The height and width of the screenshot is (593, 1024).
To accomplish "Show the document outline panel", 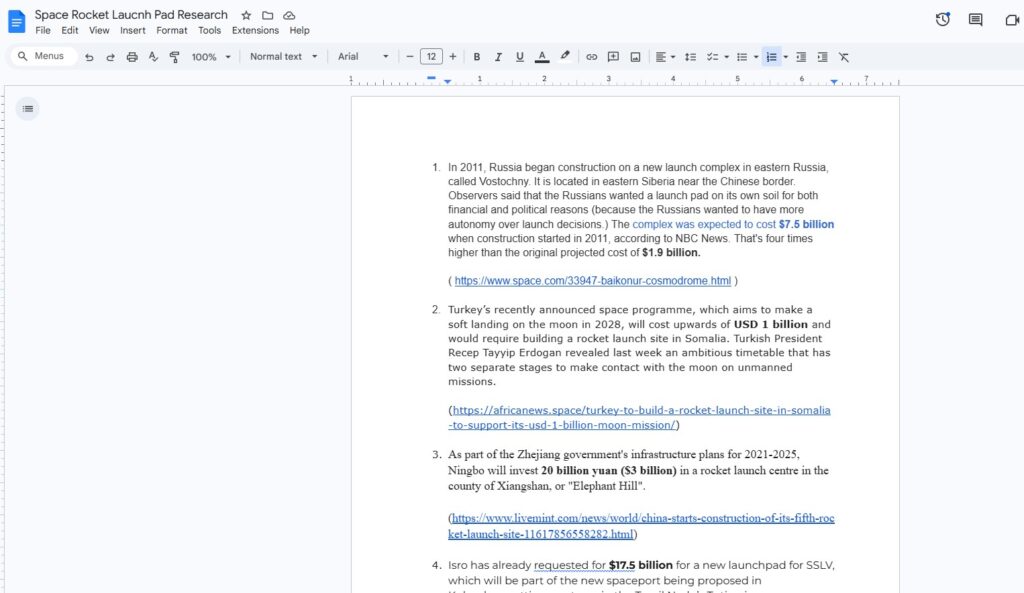I will (x=27, y=108).
